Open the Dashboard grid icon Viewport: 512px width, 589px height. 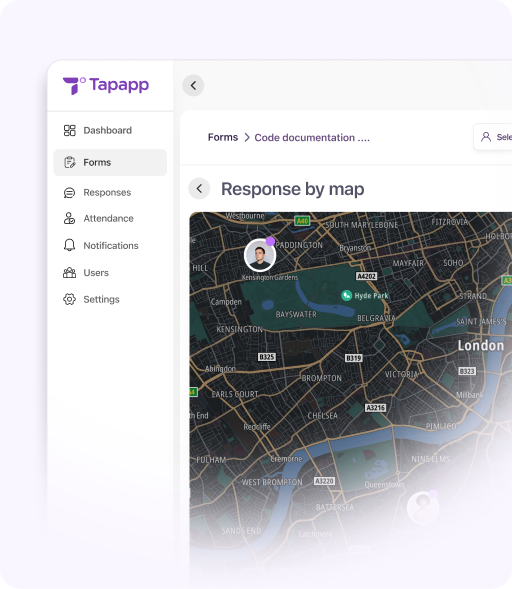tap(69, 130)
